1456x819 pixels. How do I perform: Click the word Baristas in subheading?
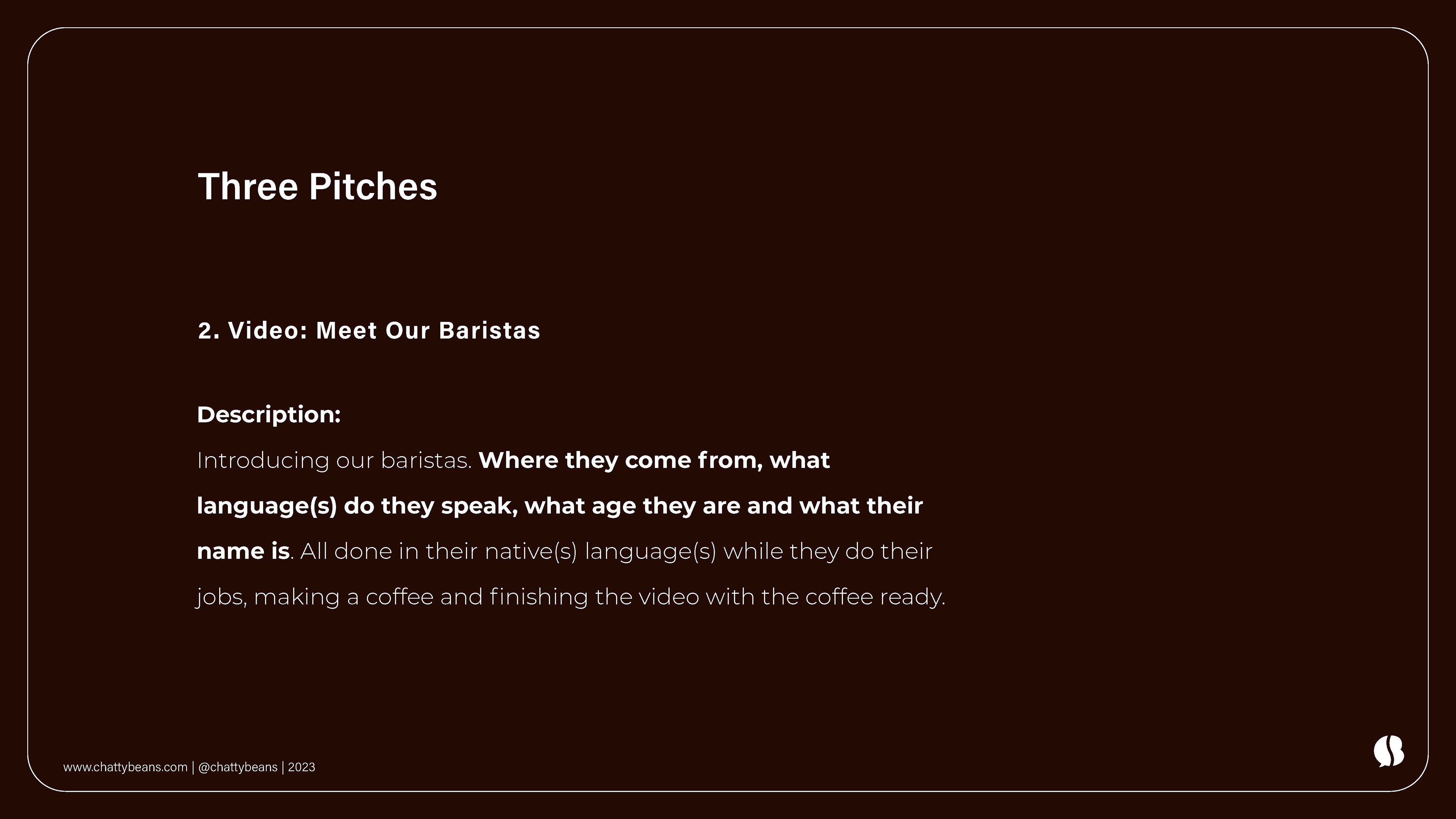[490, 331]
